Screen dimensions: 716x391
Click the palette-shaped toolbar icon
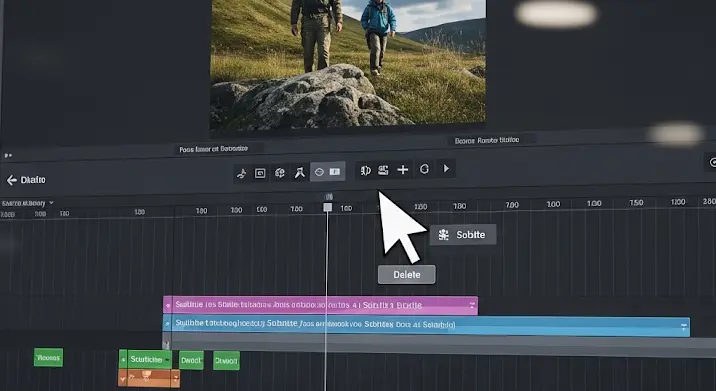pyautogui.click(x=279, y=173)
